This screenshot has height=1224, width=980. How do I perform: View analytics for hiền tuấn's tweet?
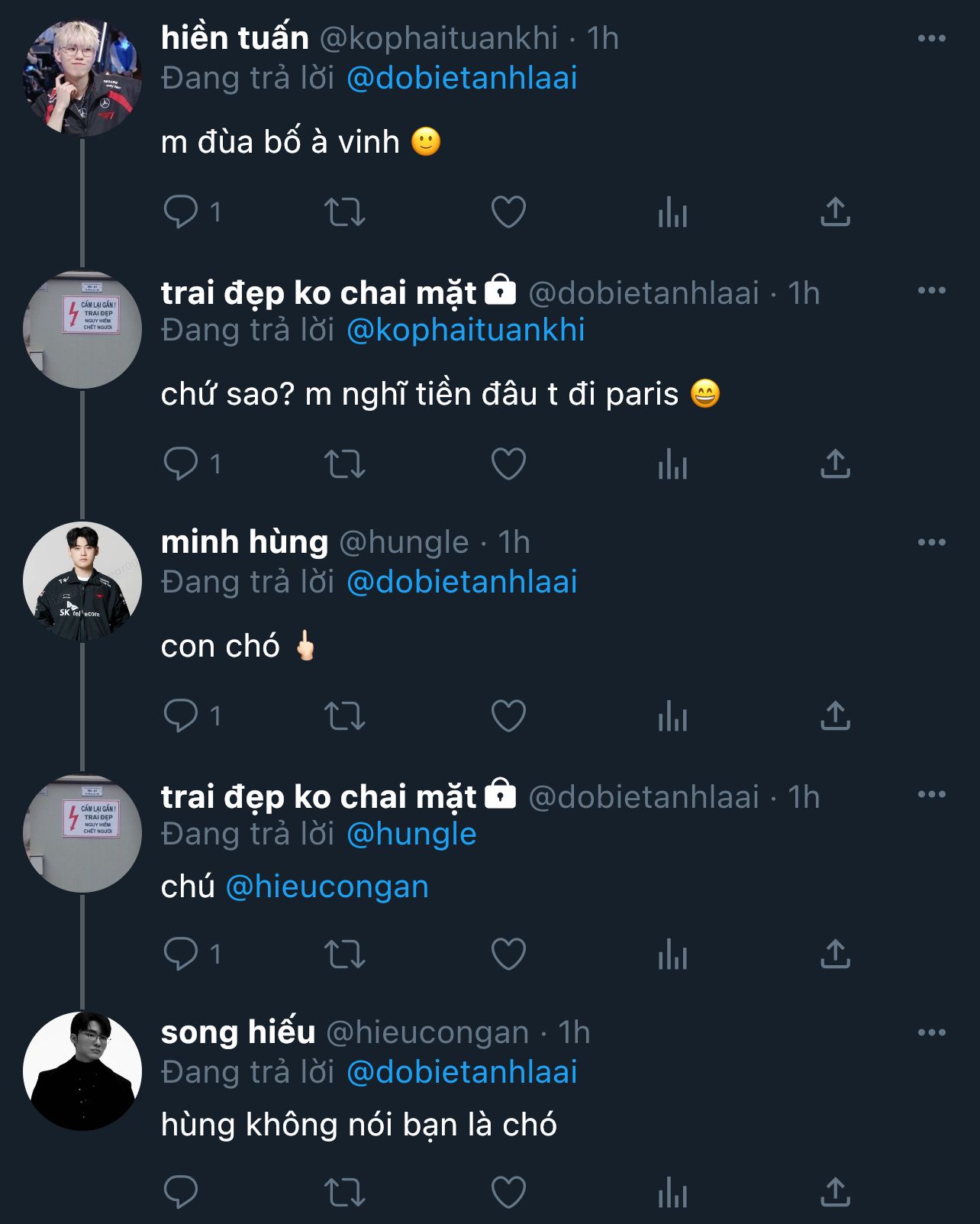pos(672,212)
